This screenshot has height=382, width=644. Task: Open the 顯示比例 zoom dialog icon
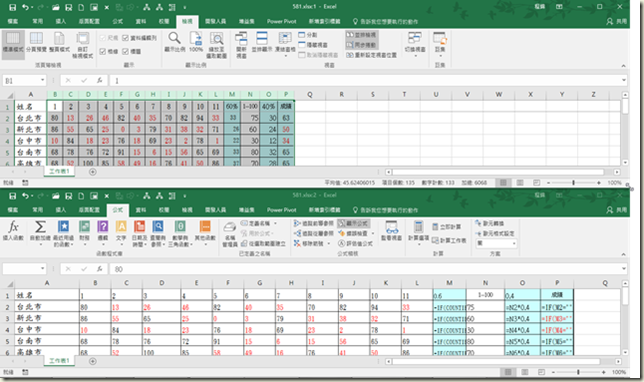(x=175, y=43)
